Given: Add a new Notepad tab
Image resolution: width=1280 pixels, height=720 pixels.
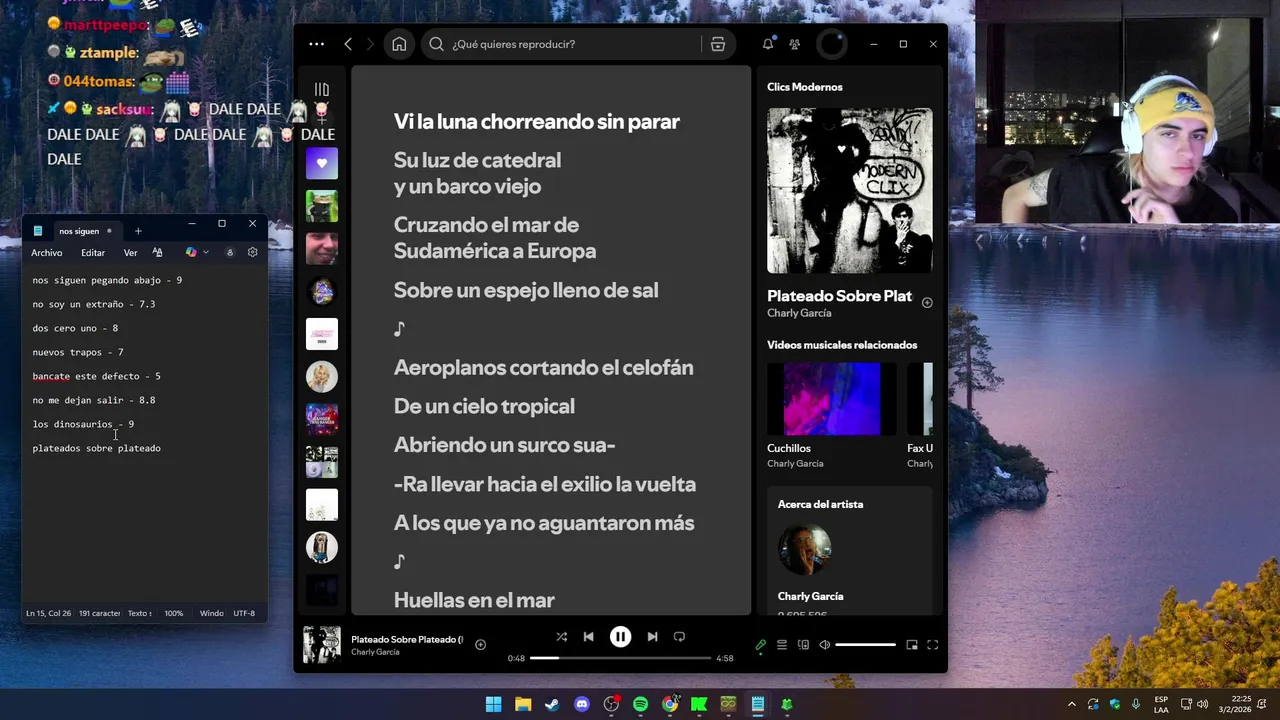Looking at the screenshot, I should tap(138, 231).
